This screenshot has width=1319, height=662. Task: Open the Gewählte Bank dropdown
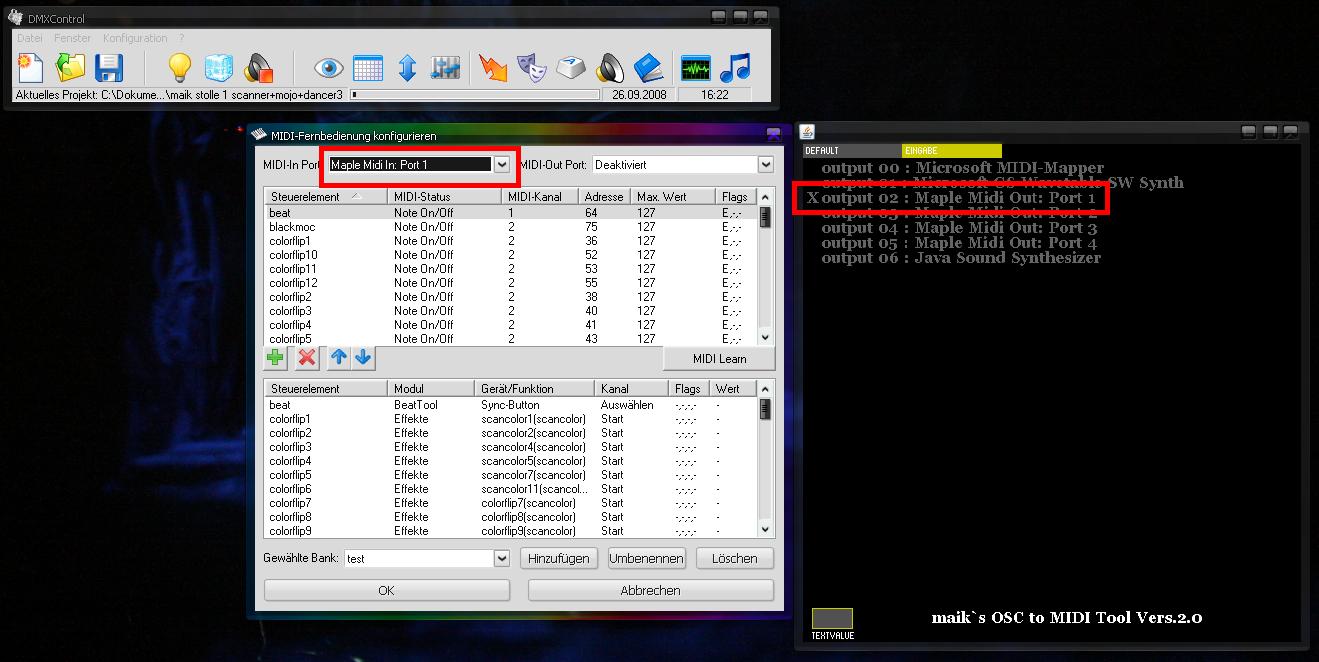pos(502,559)
